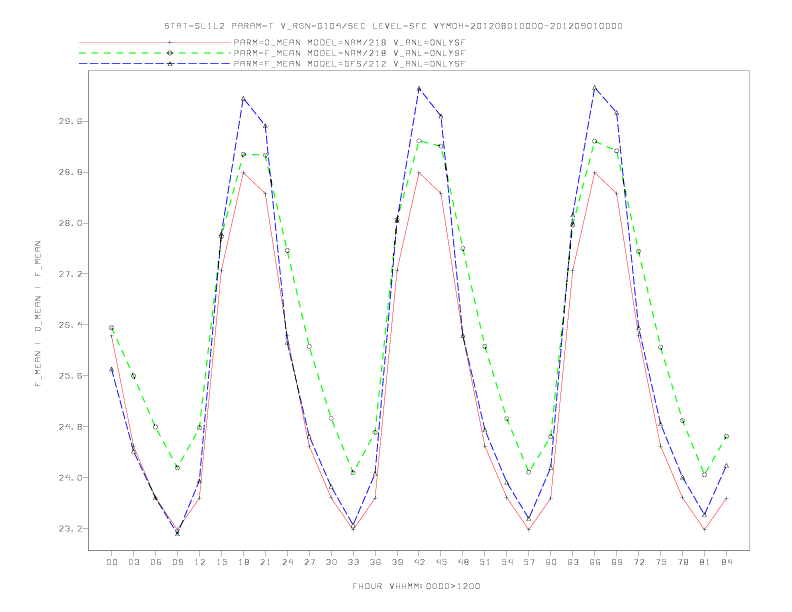Click the vertical y-axis title F_MEAN | O_MEAN | F_MEAN

38,314
